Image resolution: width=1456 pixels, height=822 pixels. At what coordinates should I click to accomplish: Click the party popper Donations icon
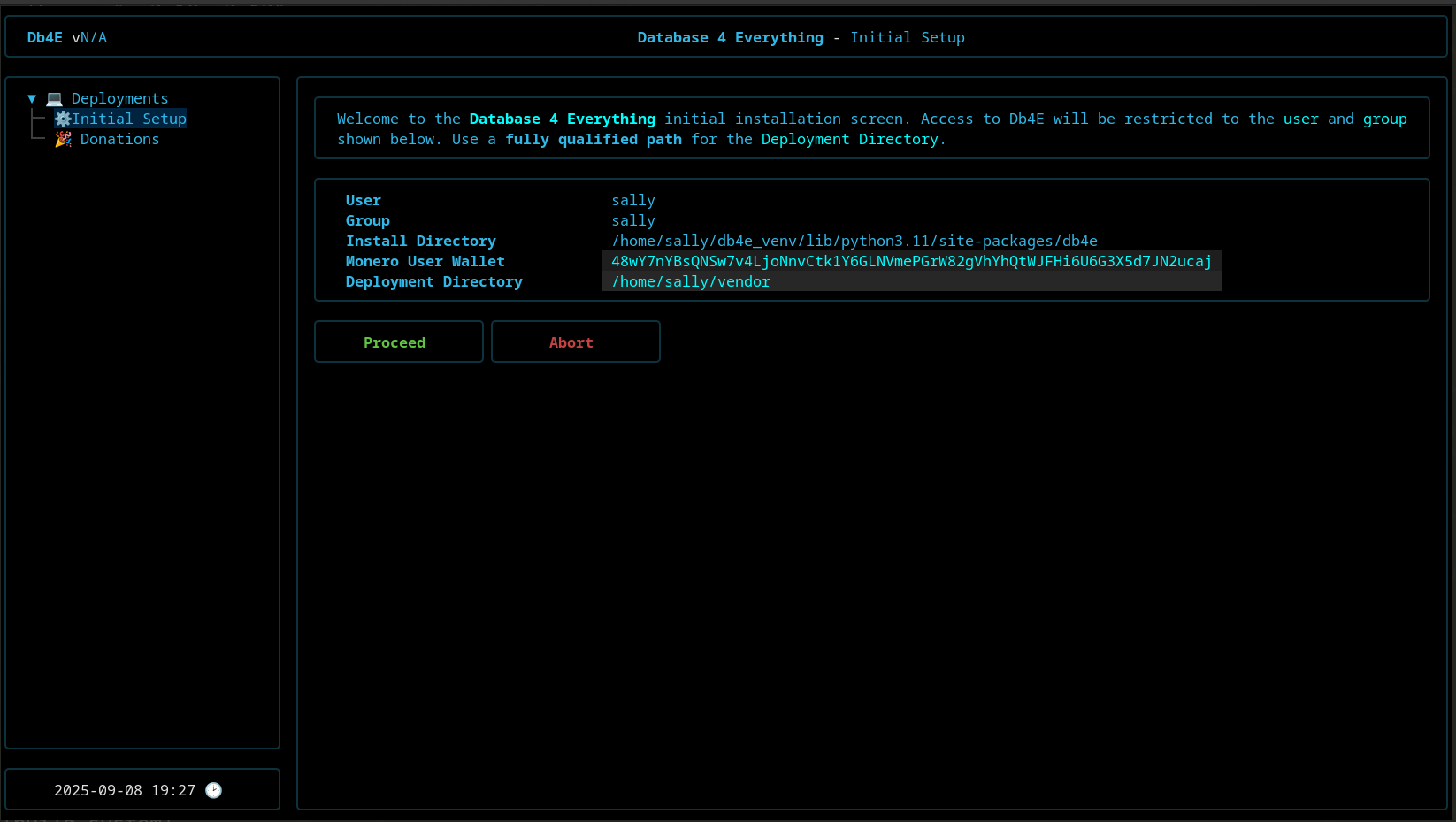[64, 140]
